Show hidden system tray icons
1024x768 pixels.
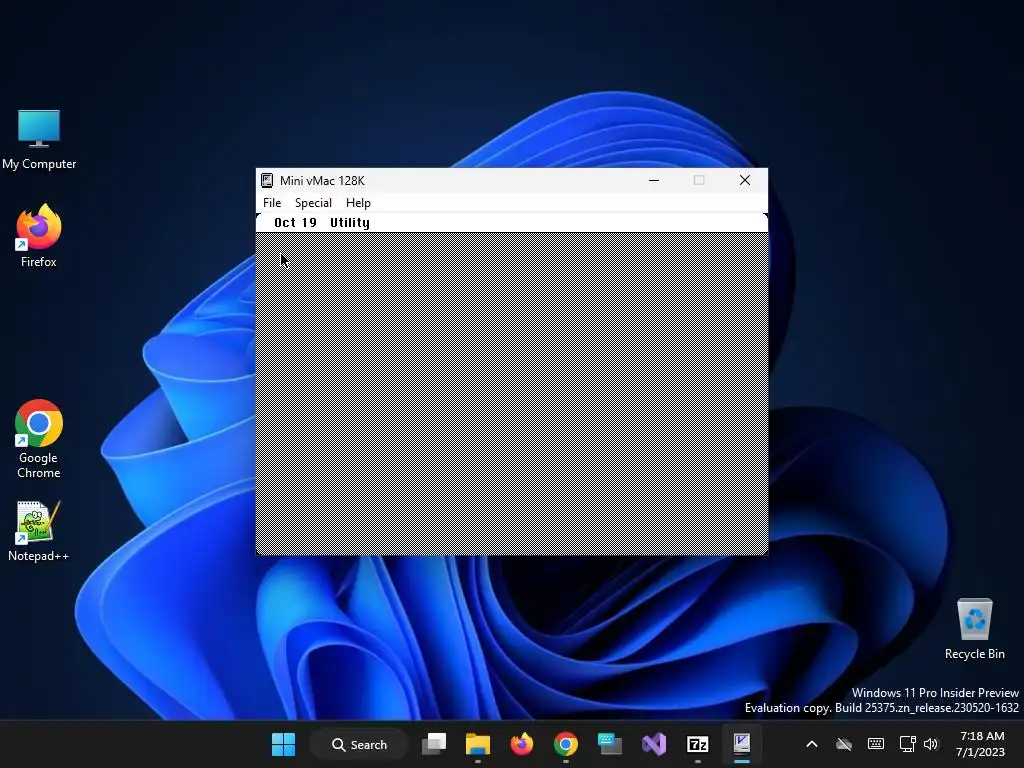tap(812, 744)
